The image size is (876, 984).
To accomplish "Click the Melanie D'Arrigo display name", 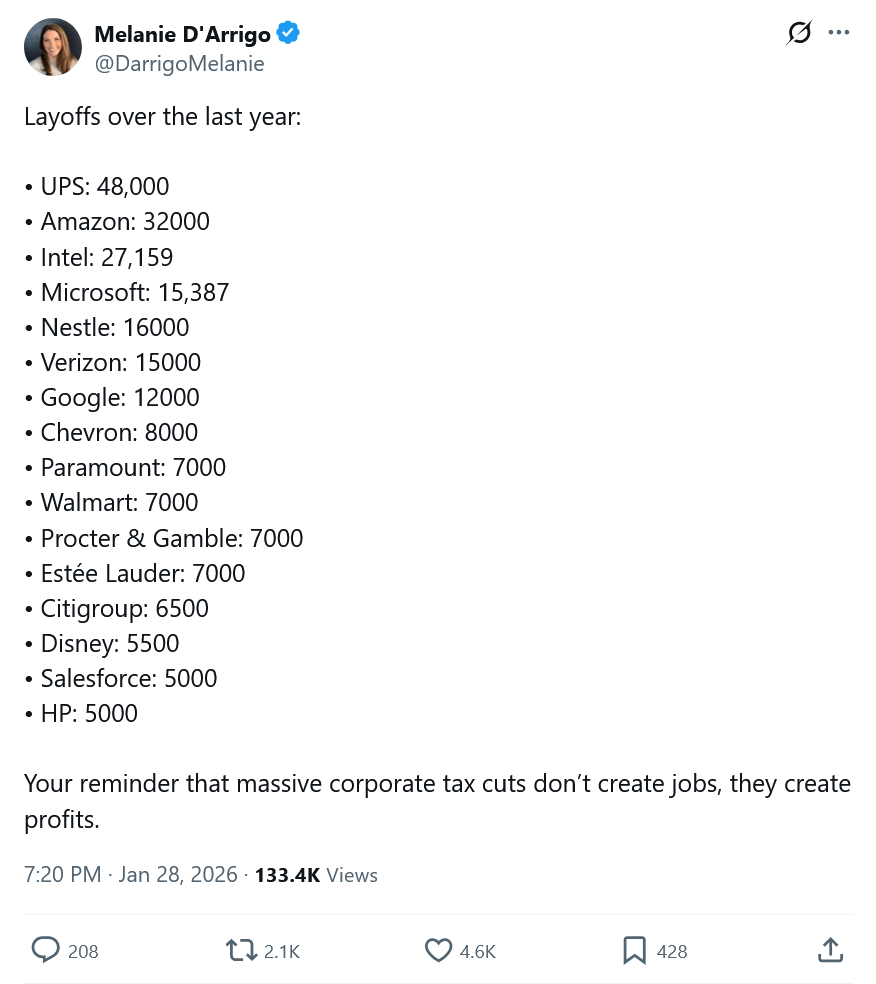I will (182, 34).
